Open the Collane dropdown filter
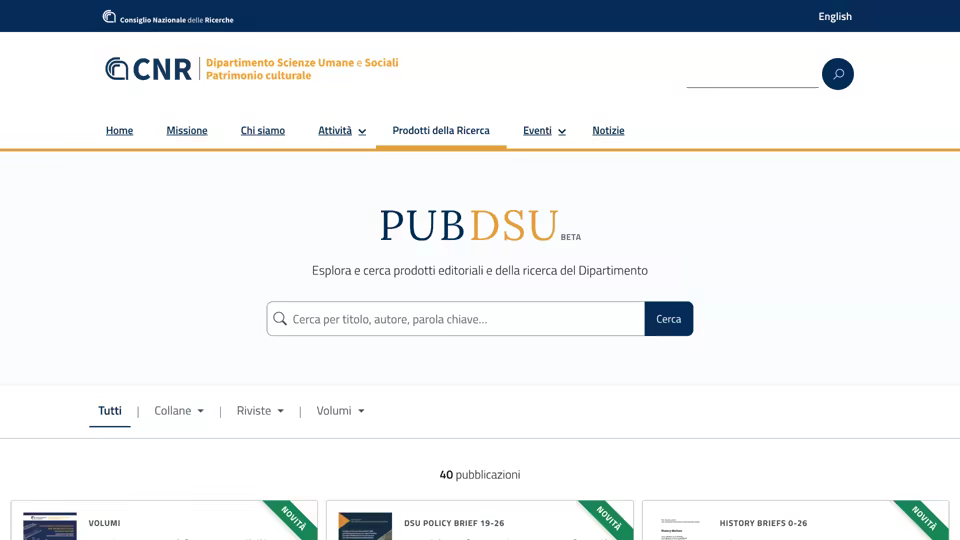 [x=179, y=411]
